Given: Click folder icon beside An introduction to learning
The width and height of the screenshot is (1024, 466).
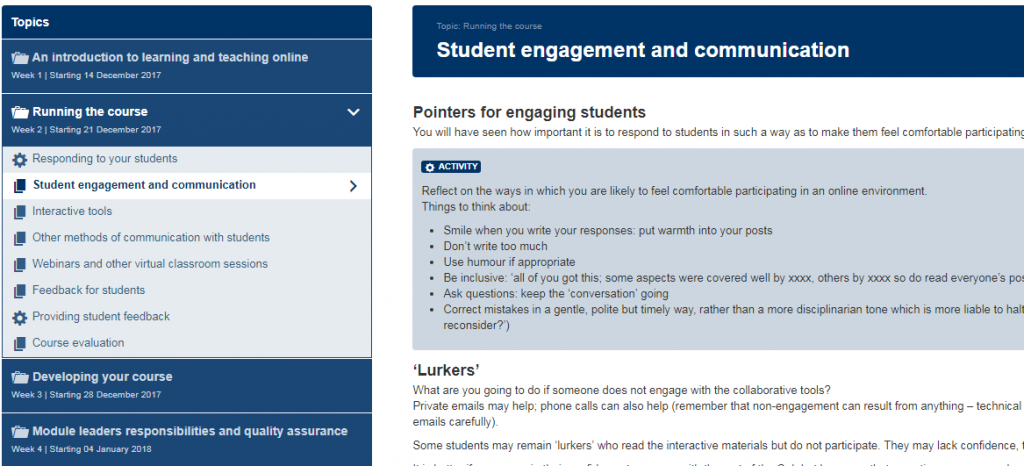Looking at the screenshot, I should click(x=20, y=58).
